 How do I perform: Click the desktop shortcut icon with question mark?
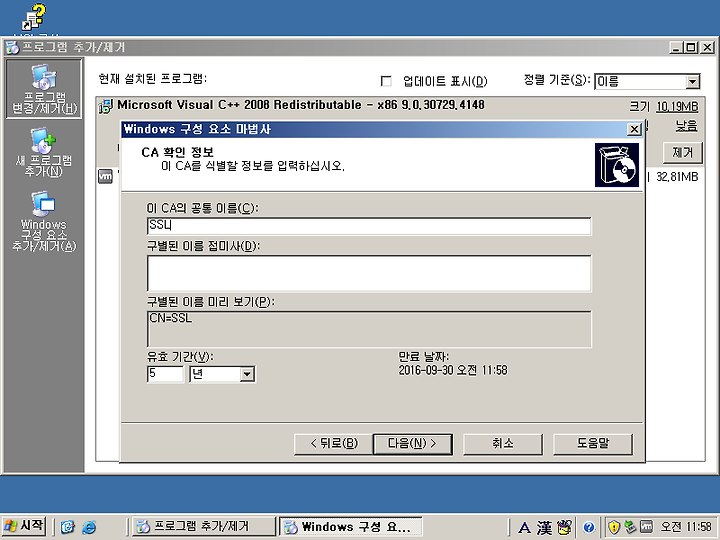click(34, 17)
